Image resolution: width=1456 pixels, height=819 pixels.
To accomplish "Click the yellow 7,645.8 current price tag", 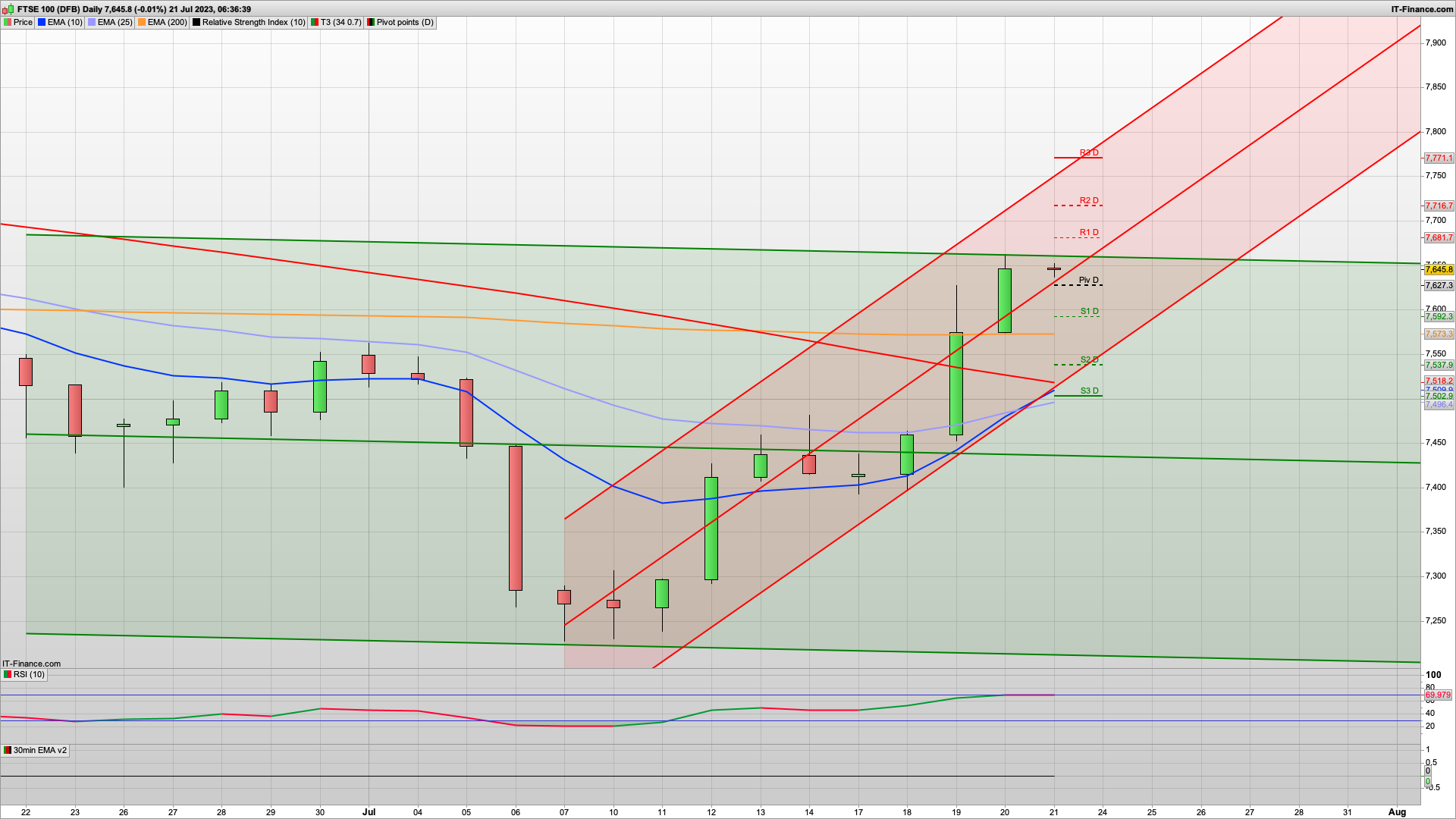I will (x=1439, y=269).
